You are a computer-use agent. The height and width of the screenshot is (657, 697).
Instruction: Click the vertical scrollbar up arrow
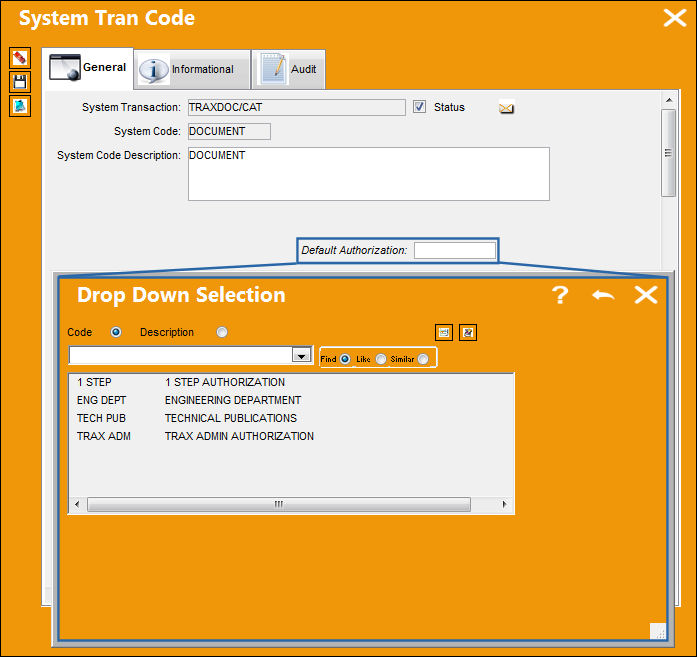[669, 100]
